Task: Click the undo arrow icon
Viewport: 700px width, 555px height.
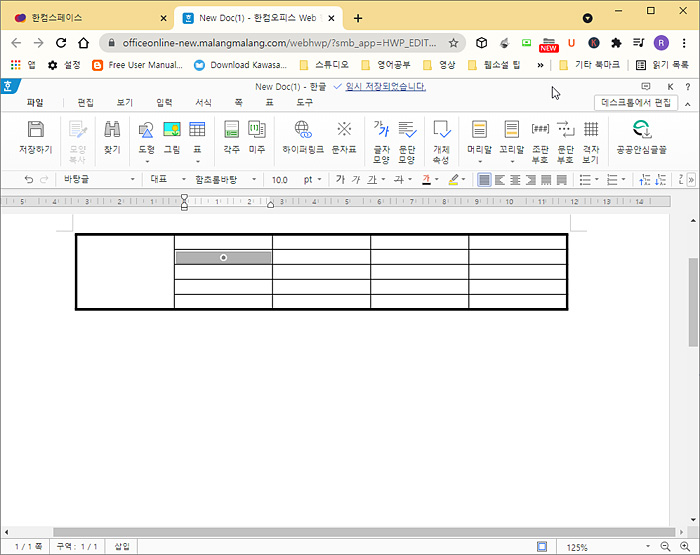Action: point(29,179)
